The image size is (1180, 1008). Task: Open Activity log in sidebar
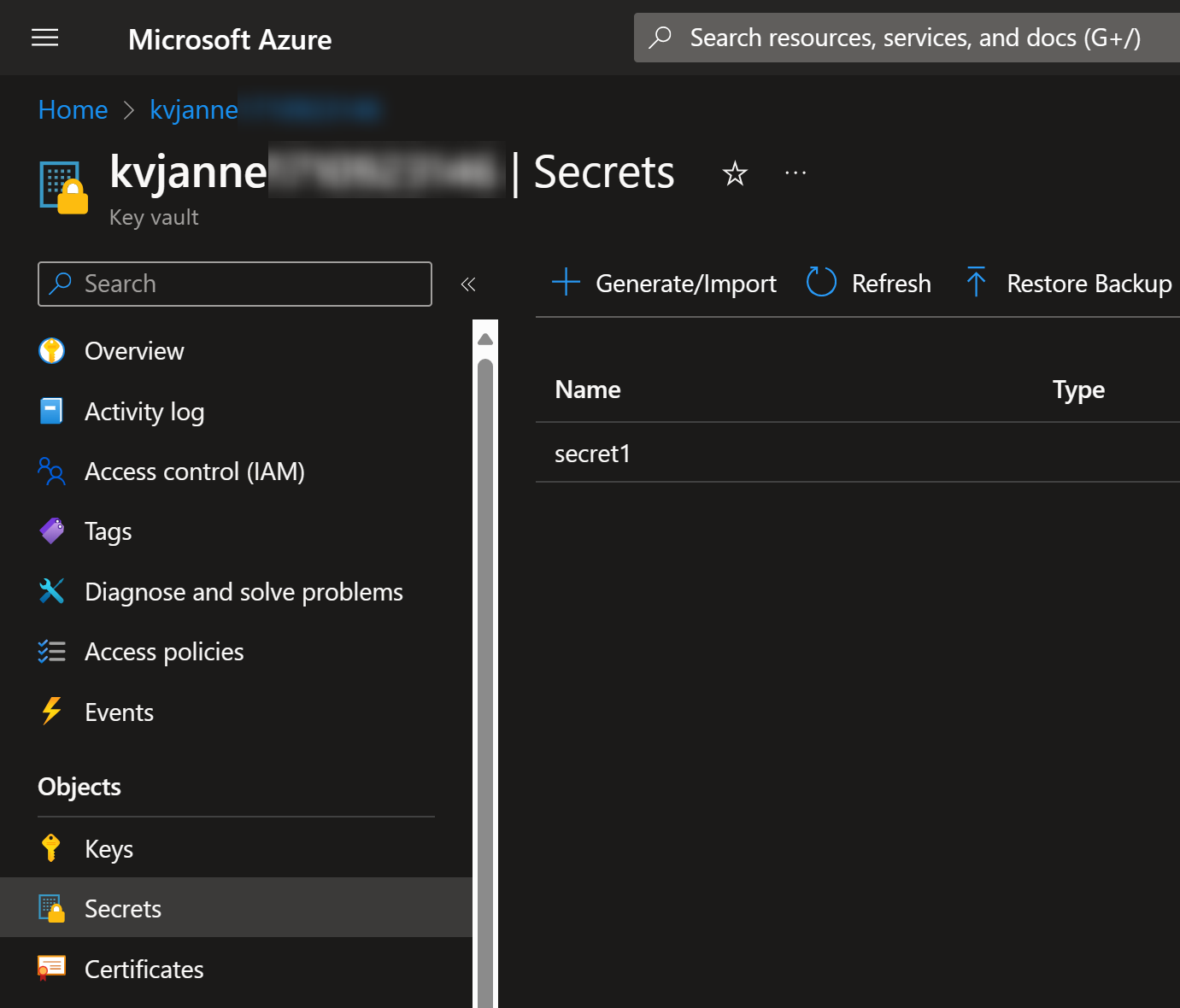point(144,412)
